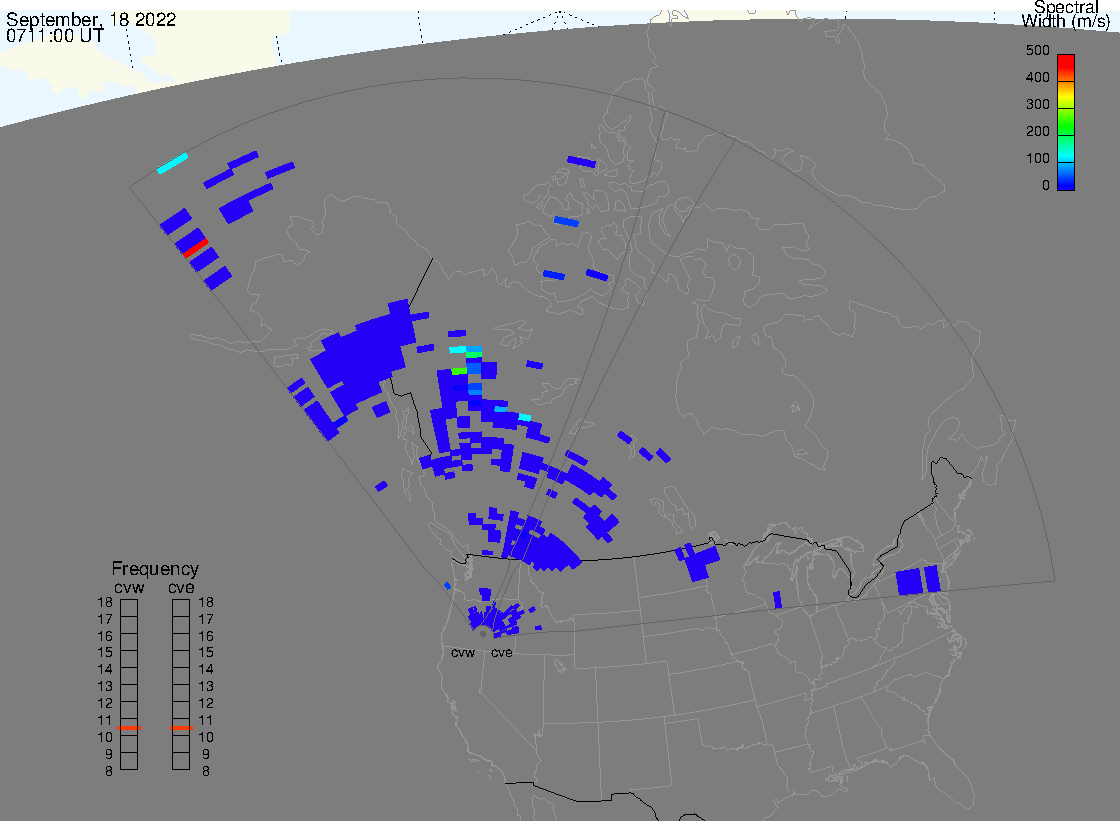Click the 'cve' column header in the frequency legend

click(x=181, y=587)
